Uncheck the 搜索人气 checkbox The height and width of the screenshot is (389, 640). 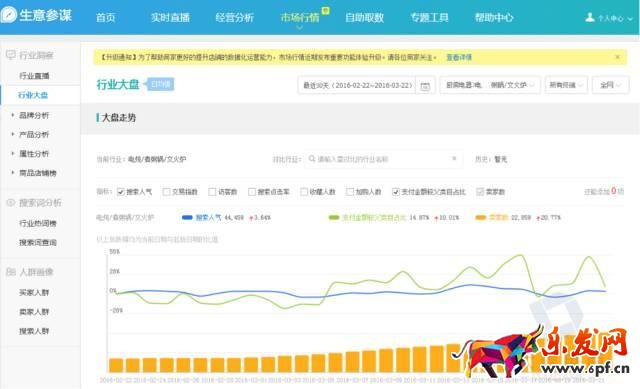(x=120, y=191)
